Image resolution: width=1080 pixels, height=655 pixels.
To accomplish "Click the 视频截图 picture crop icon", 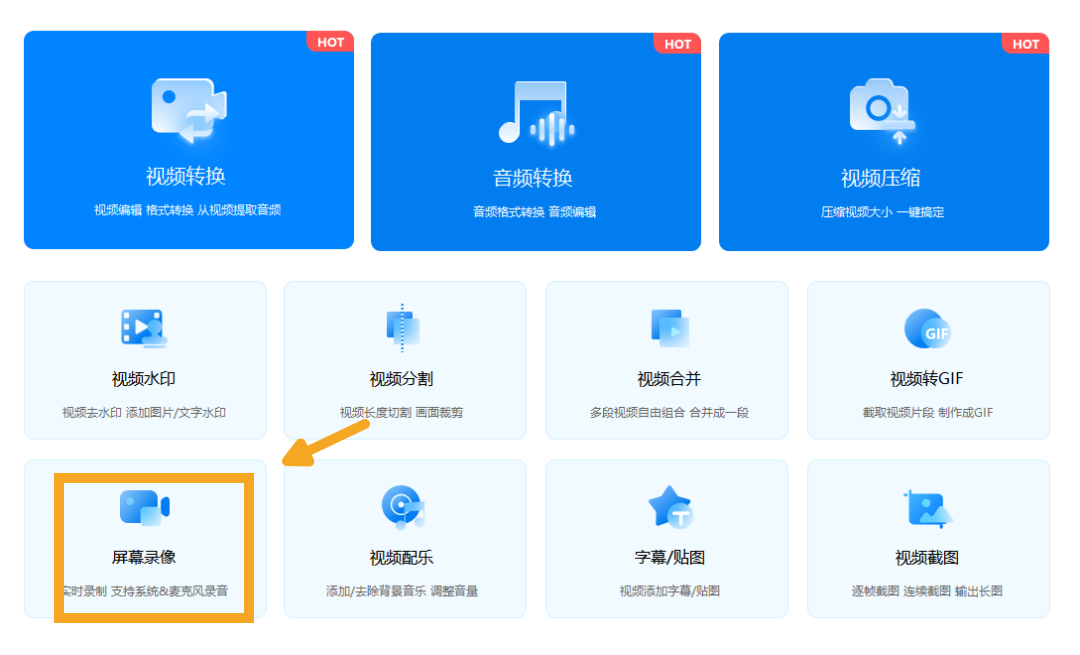I will (928, 508).
